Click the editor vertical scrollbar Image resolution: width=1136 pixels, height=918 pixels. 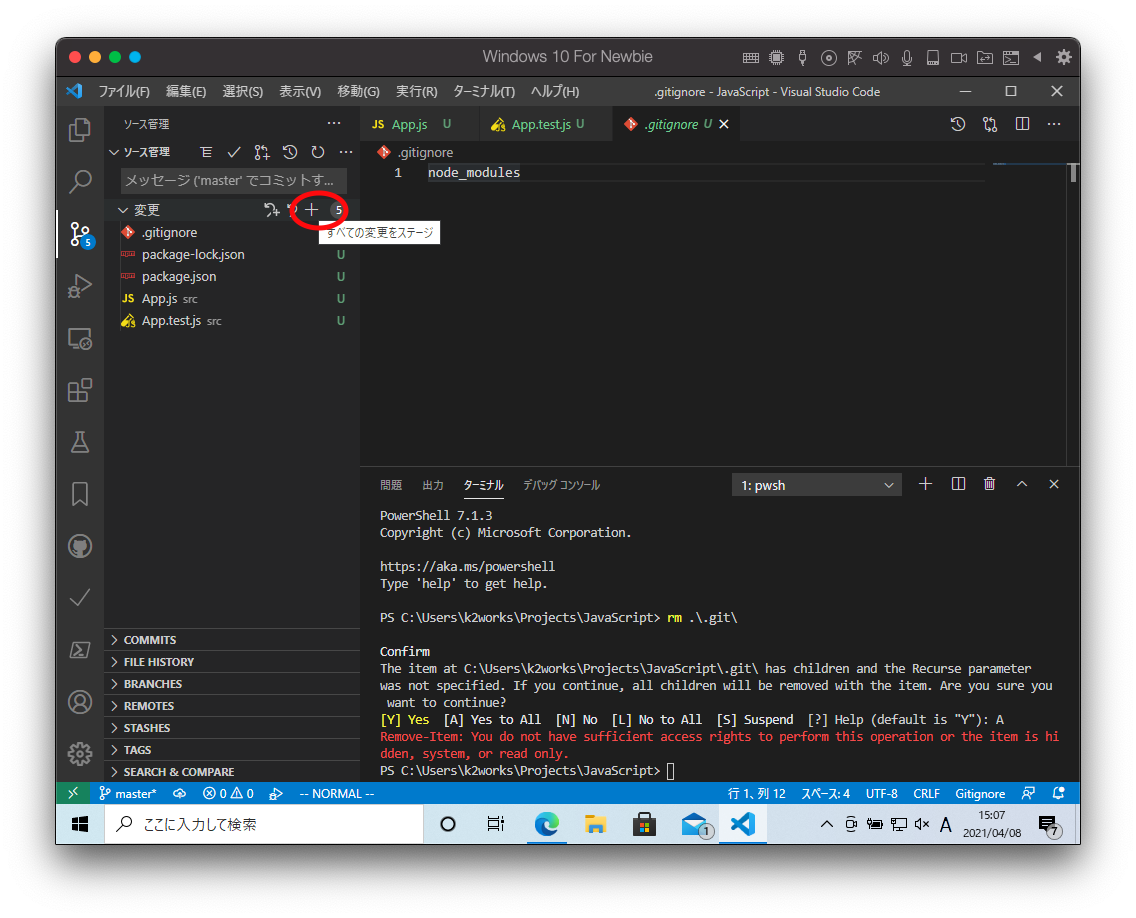coord(1073,312)
